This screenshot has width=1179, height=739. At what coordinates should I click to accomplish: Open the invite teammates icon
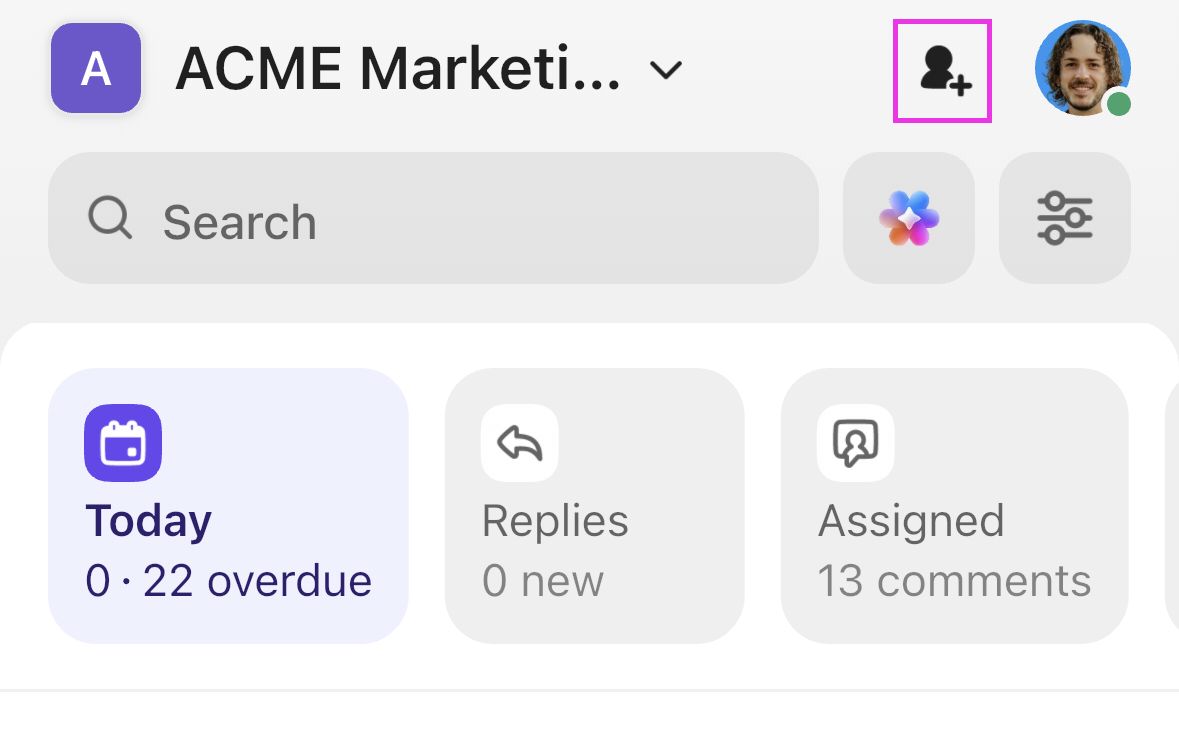[941, 70]
